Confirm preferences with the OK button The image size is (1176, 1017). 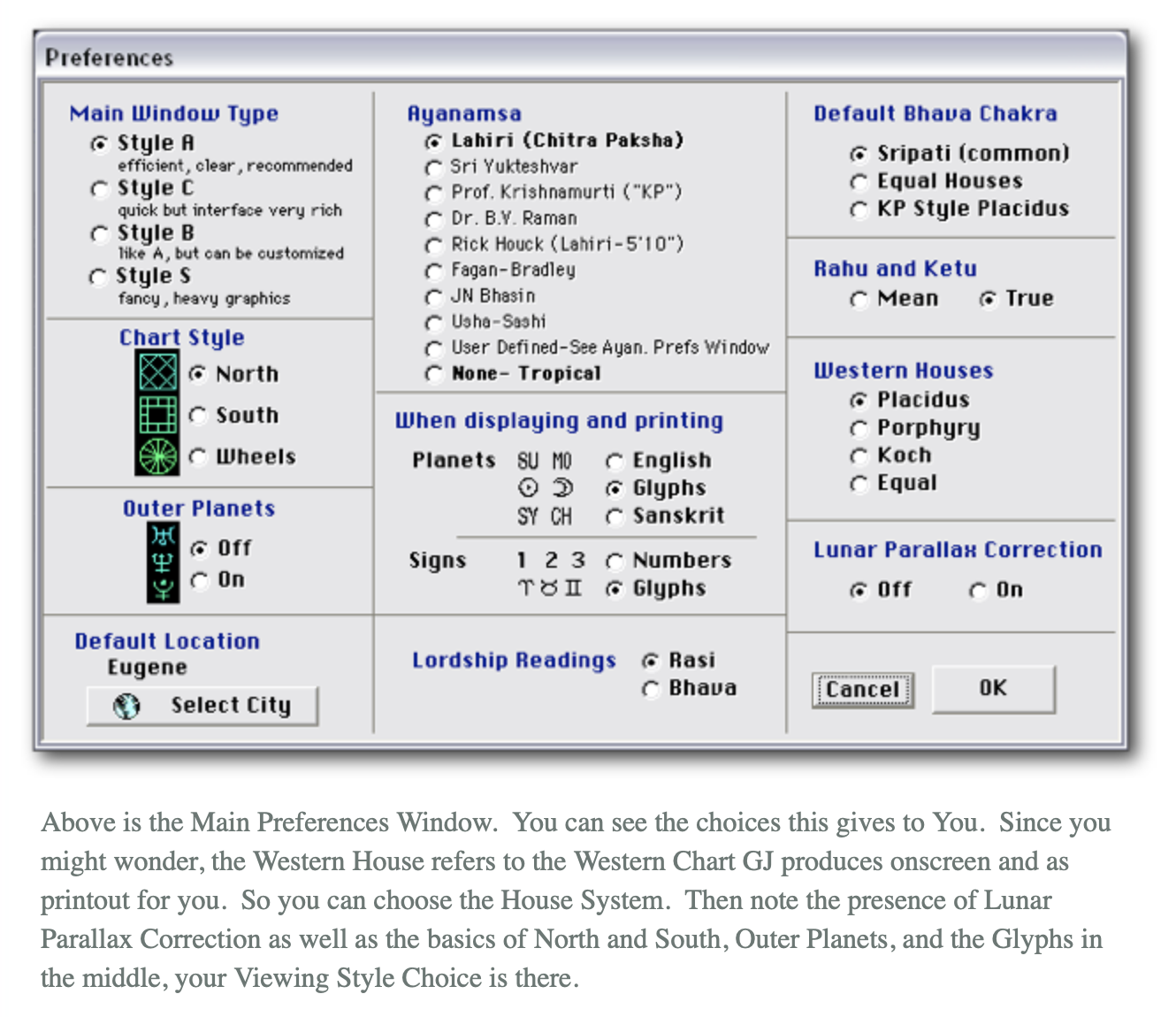click(x=993, y=689)
